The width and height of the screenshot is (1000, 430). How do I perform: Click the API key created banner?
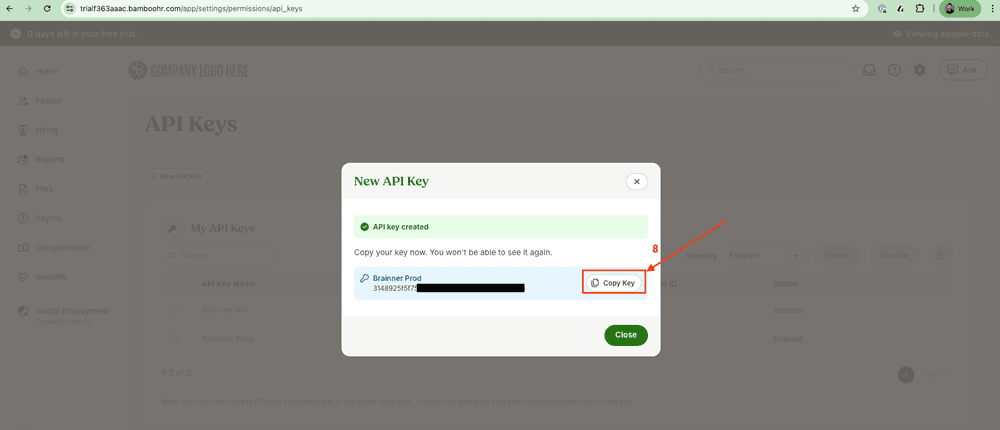501,226
